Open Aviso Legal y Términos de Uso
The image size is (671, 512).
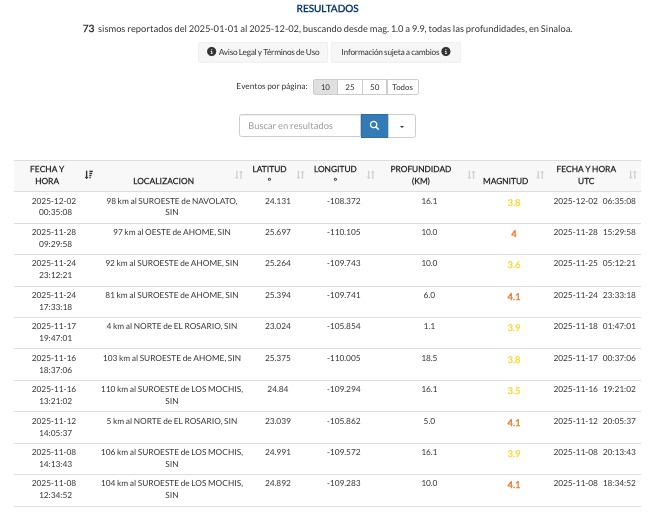tap(263, 52)
